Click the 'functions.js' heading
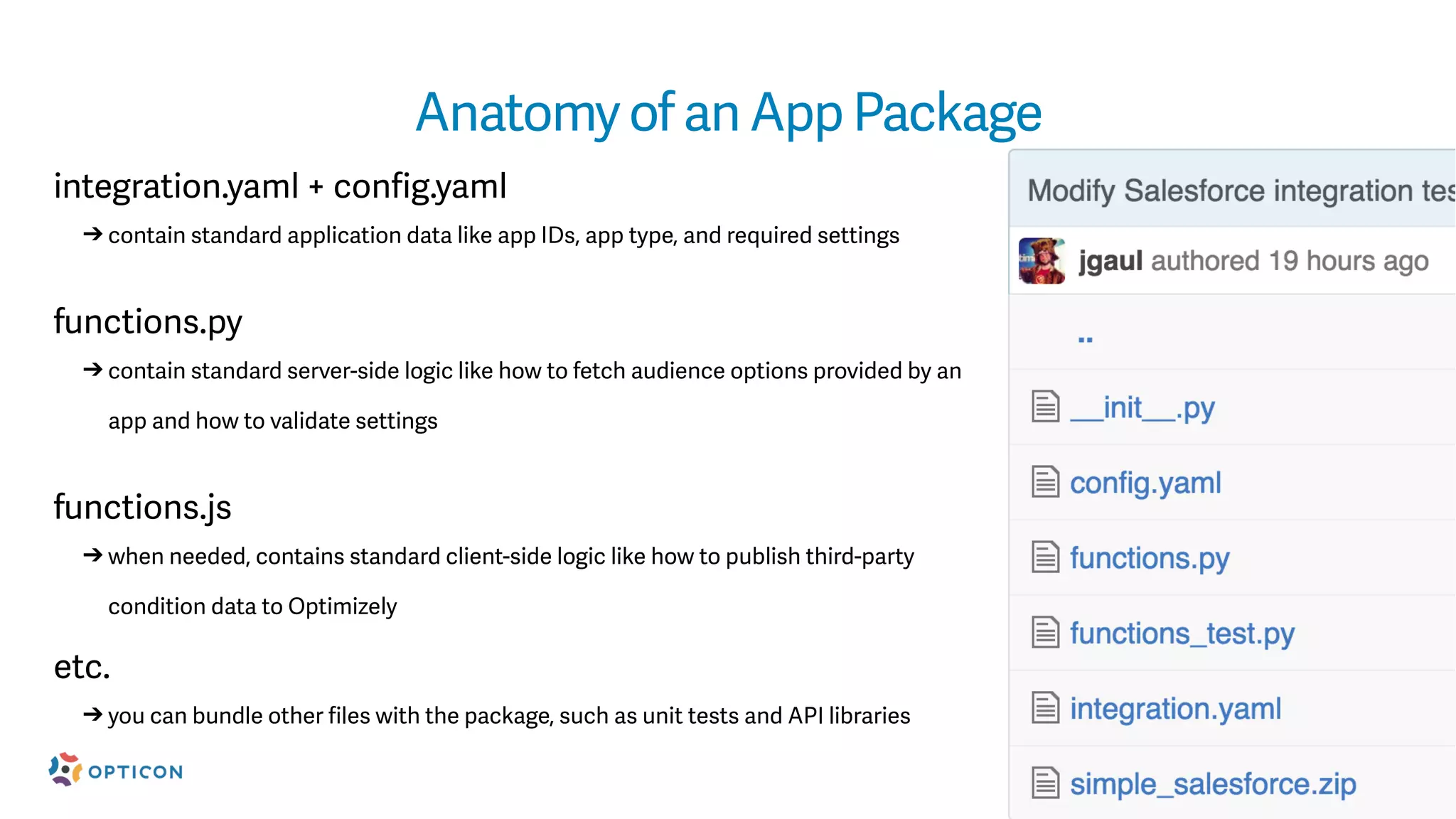 tap(143, 508)
